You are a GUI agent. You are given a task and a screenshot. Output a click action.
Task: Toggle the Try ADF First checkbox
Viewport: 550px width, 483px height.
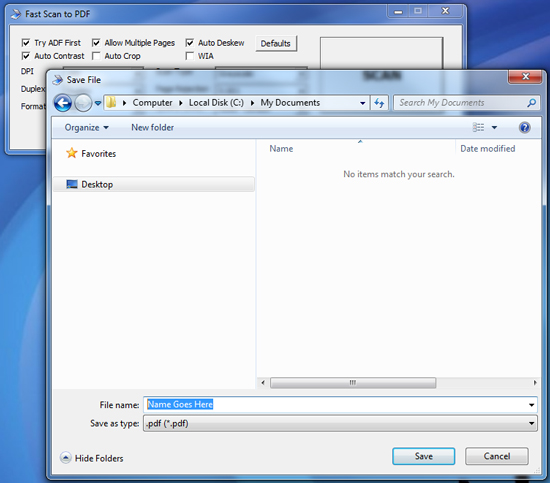pos(26,43)
